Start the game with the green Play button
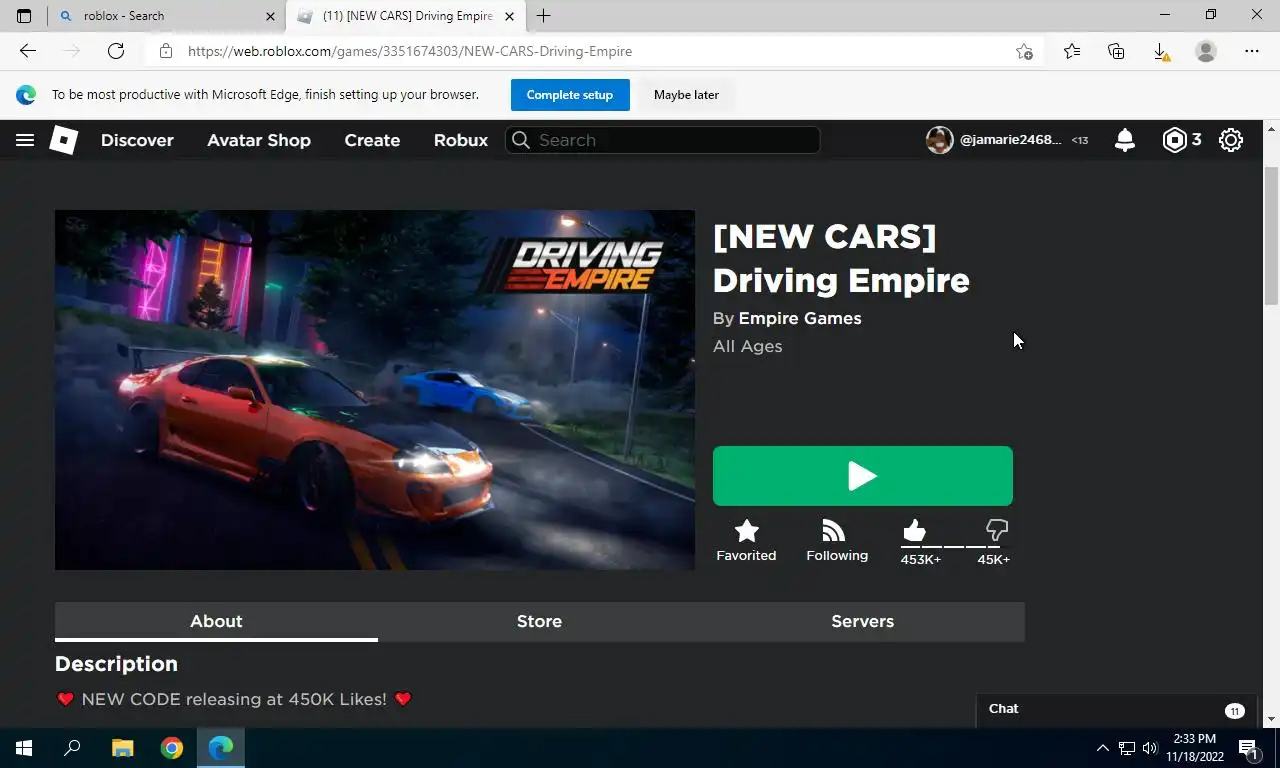This screenshot has height=768, width=1280. [863, 476]
